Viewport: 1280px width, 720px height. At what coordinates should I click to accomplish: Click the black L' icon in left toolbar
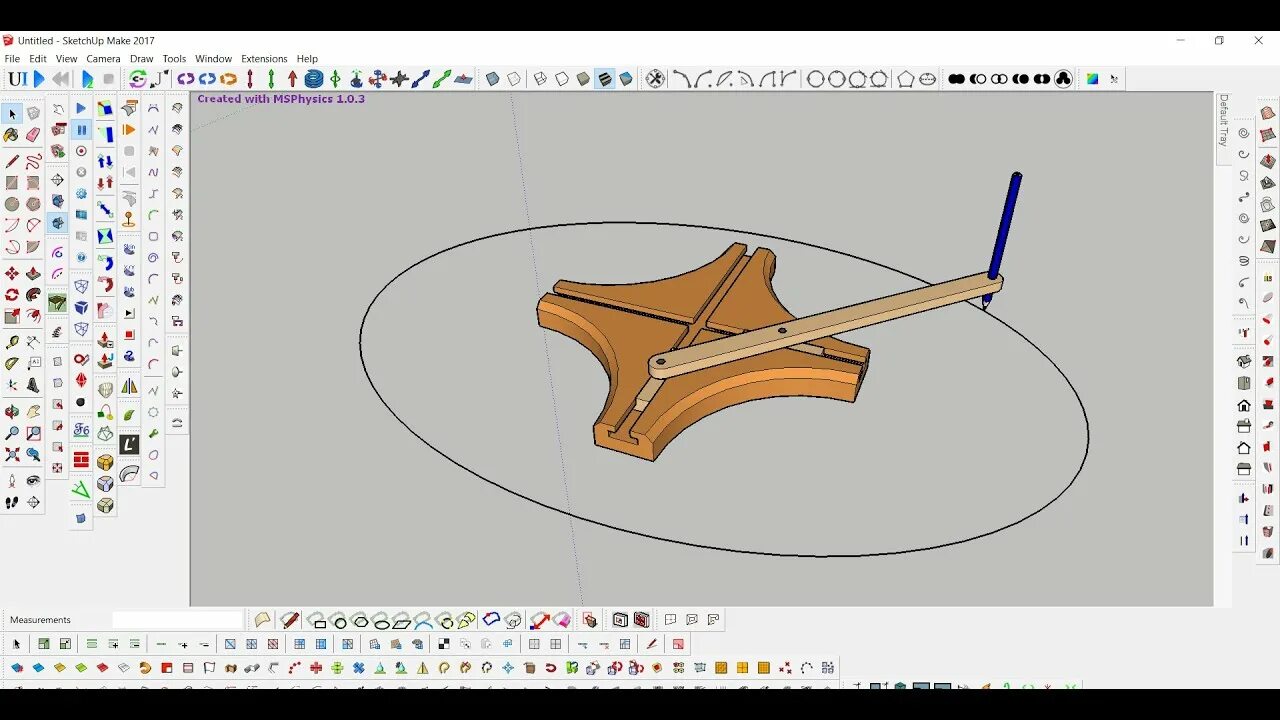coord(129,444)
